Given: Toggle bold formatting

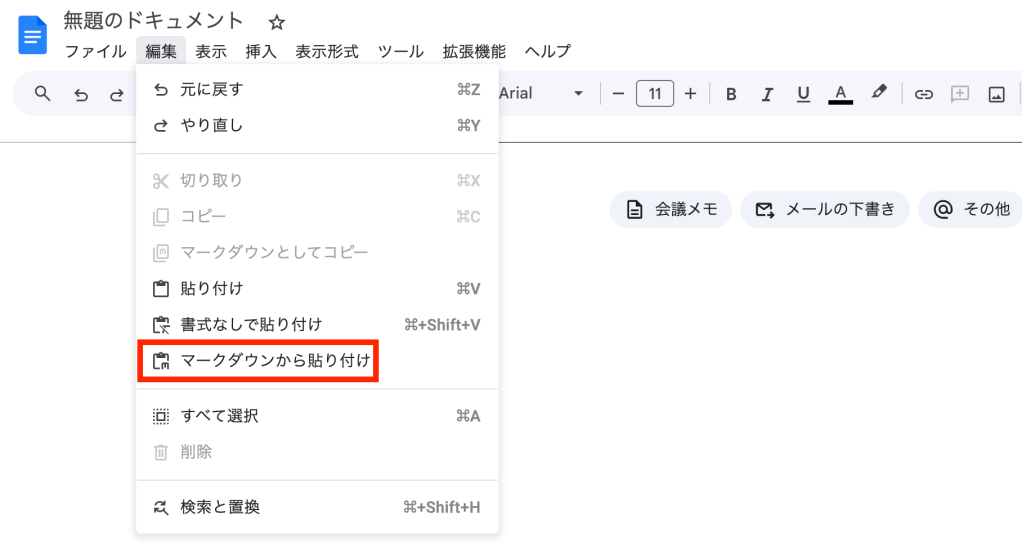Looking at the screenshot, I should pos(731,94).
